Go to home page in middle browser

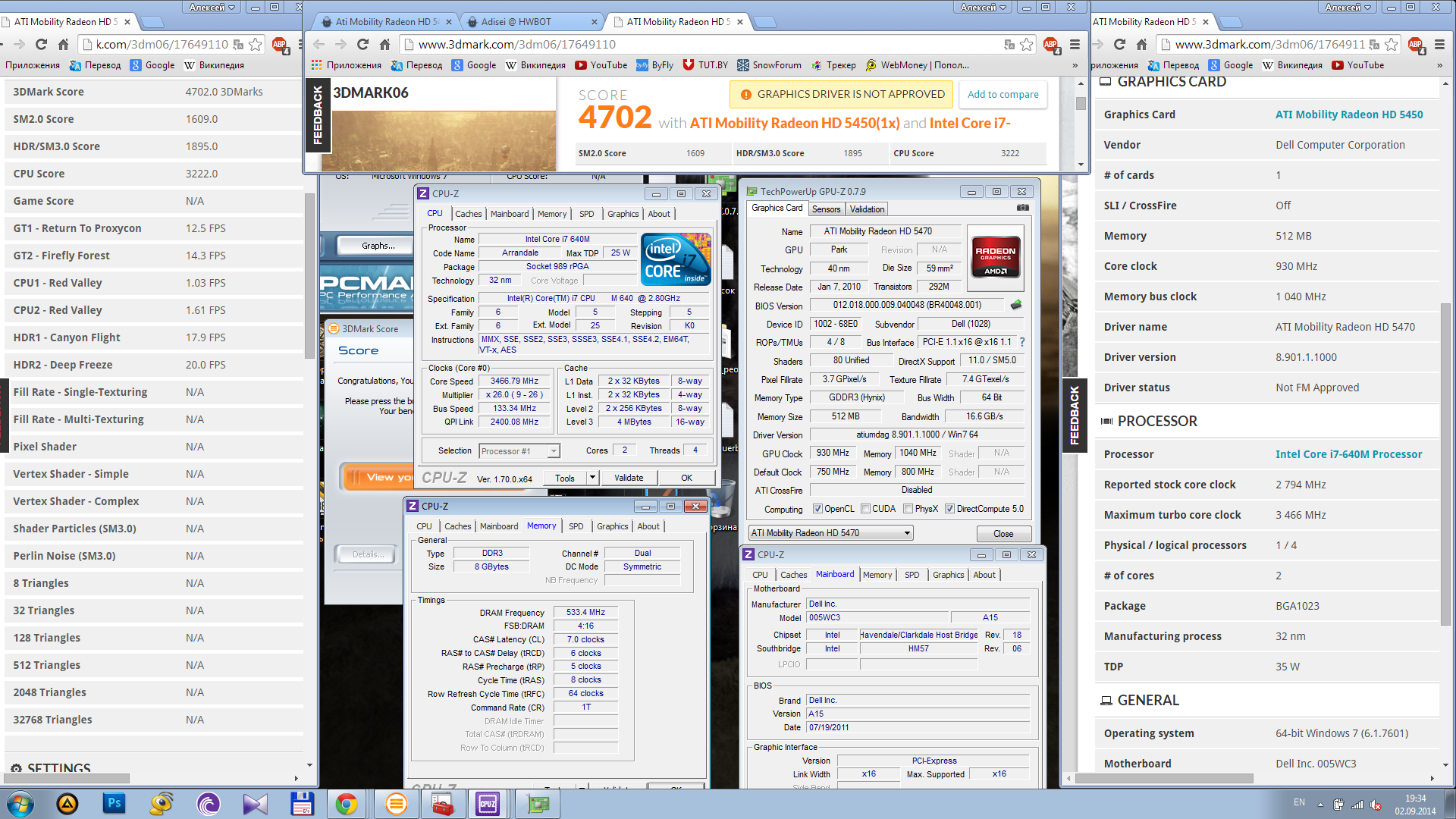pyautogui.click(x=384, y=45)
